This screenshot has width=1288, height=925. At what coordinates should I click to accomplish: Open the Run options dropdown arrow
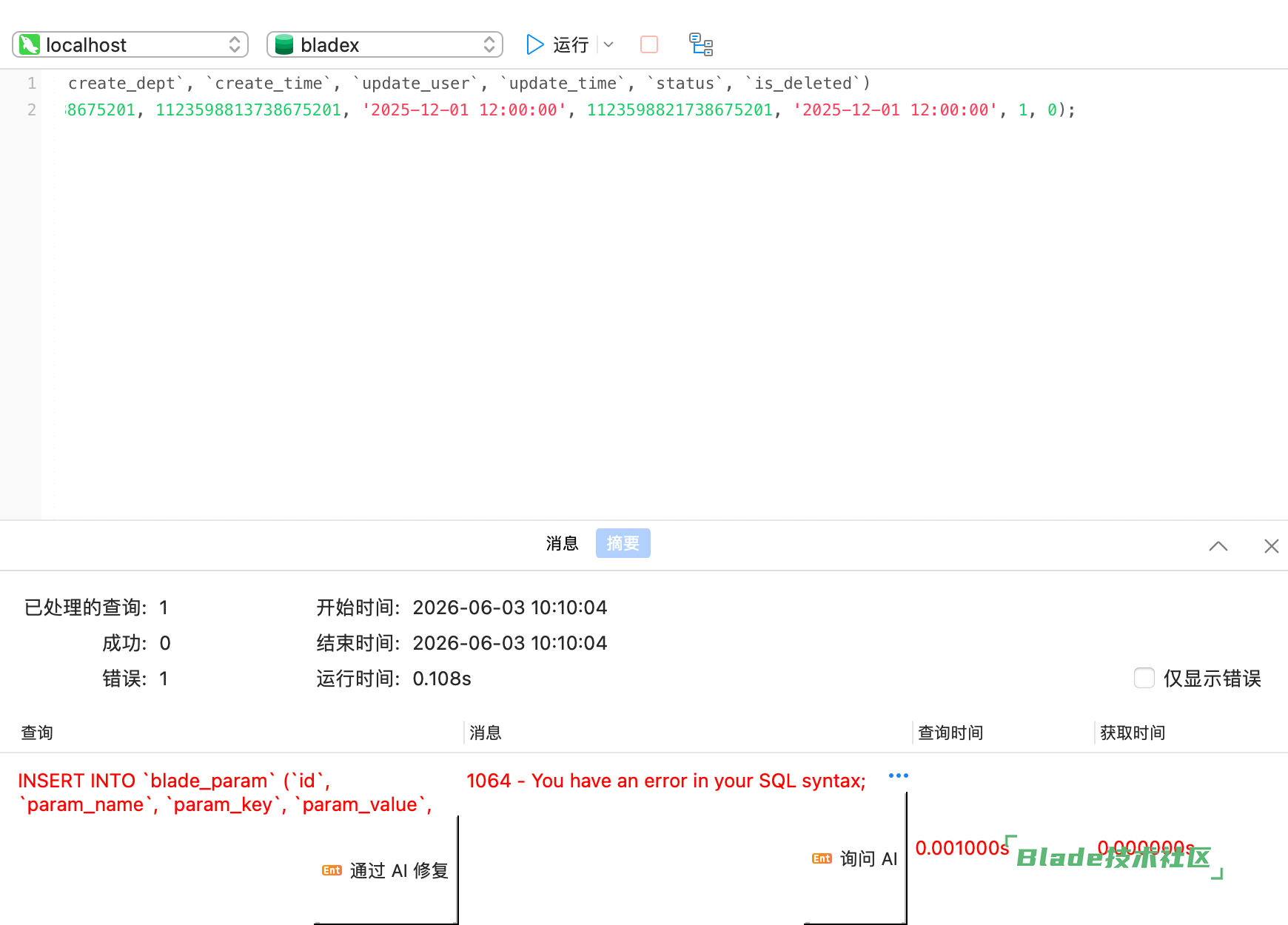[x=608, y=44]
